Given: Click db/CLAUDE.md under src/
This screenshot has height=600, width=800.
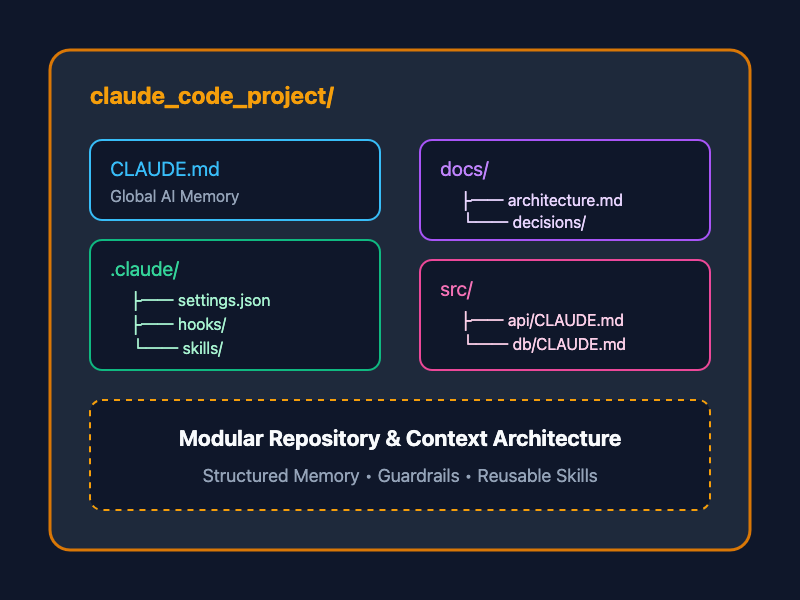Looking at the screenshot, I should (x=569, y=344).
